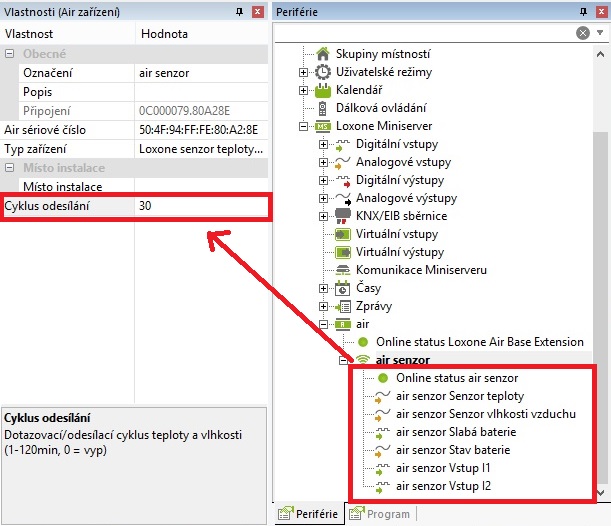Click the Komunikace Miniserveru icon
The width and height of the screenshot is (611, 526).
343,270
